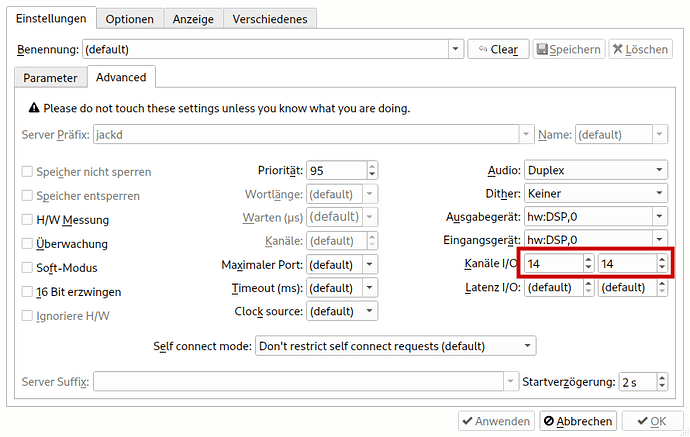Open the Ausgabegerät hw:DSP,0 dropdown
This screenshot has height=437, width=690.
[596, 216]
